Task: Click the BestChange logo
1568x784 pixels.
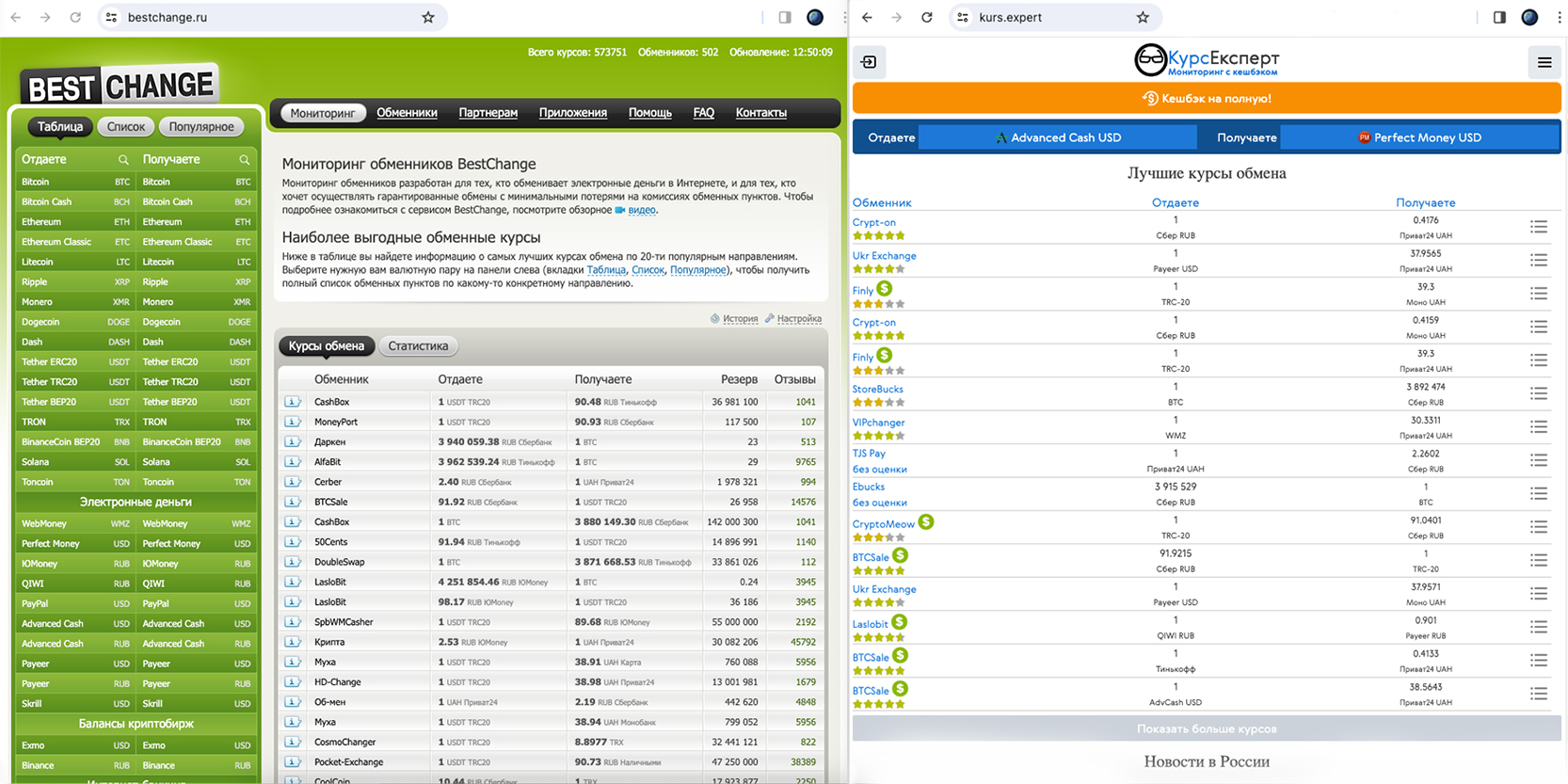Action: click(120, 86)
